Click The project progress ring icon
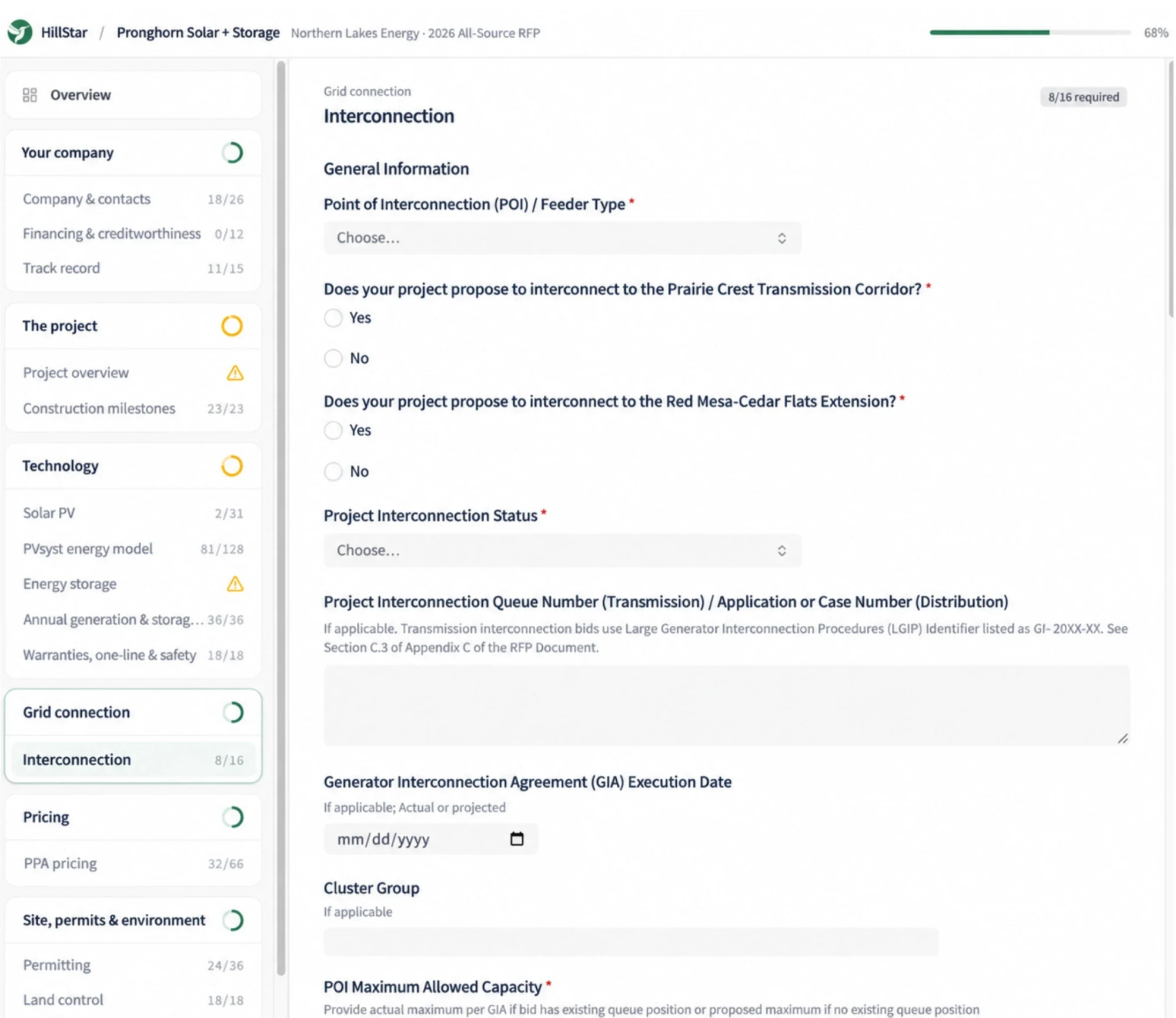The height and width of the screenshot is (1018, 1176). 232,325
